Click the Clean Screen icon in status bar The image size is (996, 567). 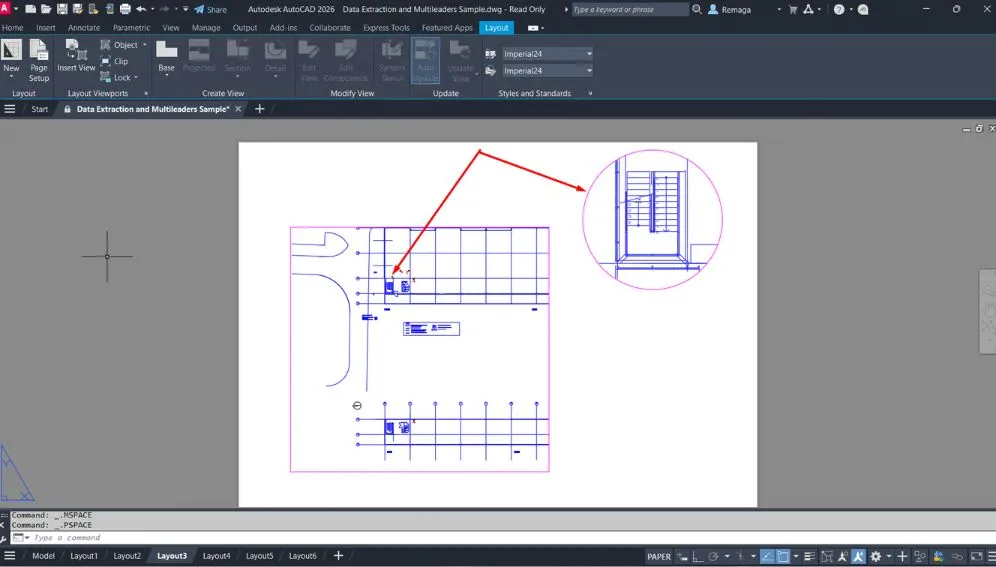[x=976, y=556]
